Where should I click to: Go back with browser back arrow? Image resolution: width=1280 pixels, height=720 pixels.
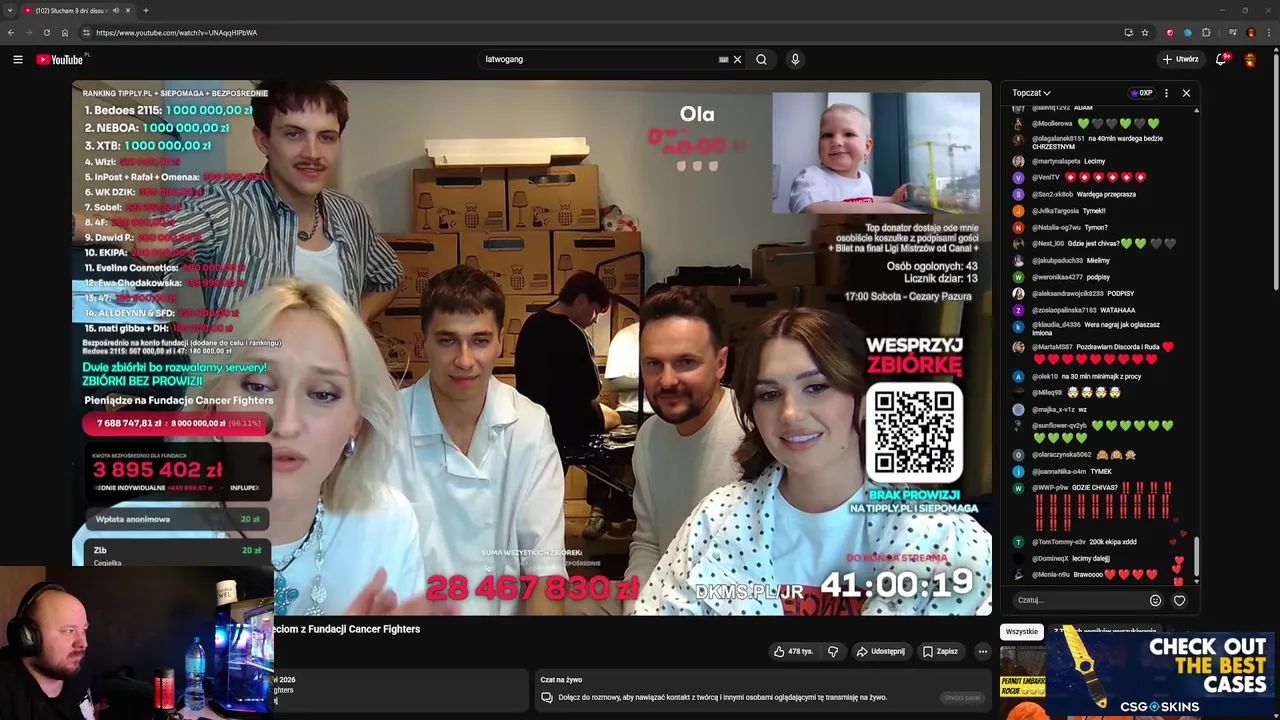tap(11, 32)
